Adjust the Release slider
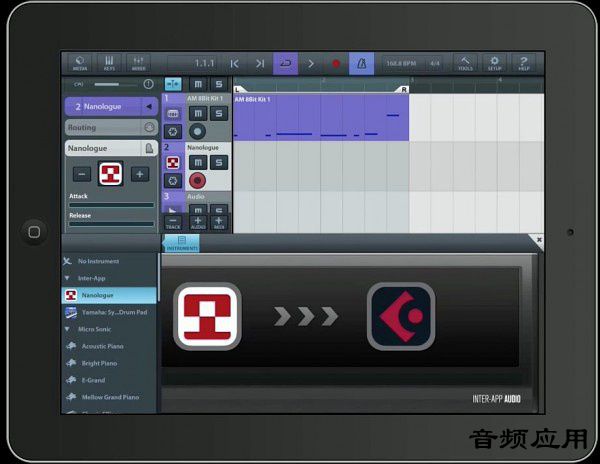 click(x=111, y=224)
